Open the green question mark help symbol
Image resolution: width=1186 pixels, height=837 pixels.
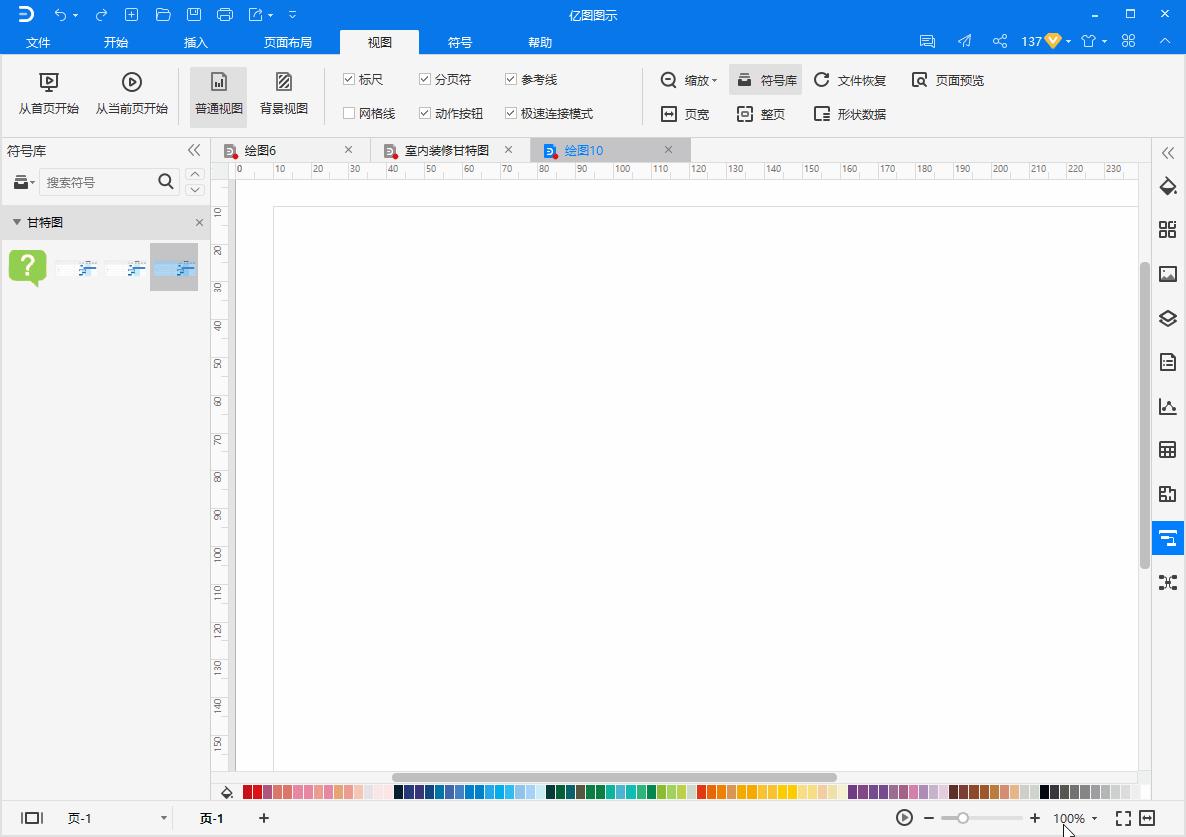(27, 268)
